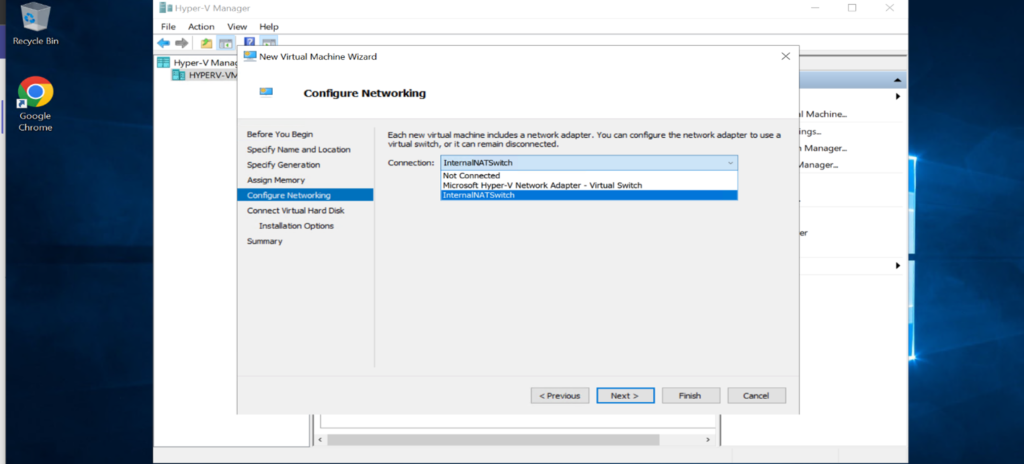Go to Connect Virtual Hard Disk step
Image resolution: width=1024 pixels, height=464 pixels.
click(x=295, y=210)
